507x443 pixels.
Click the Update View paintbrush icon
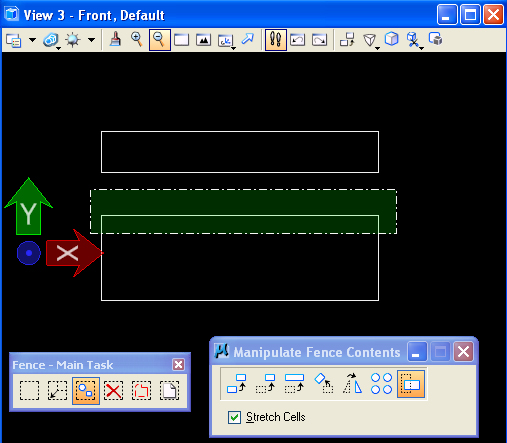115,40
